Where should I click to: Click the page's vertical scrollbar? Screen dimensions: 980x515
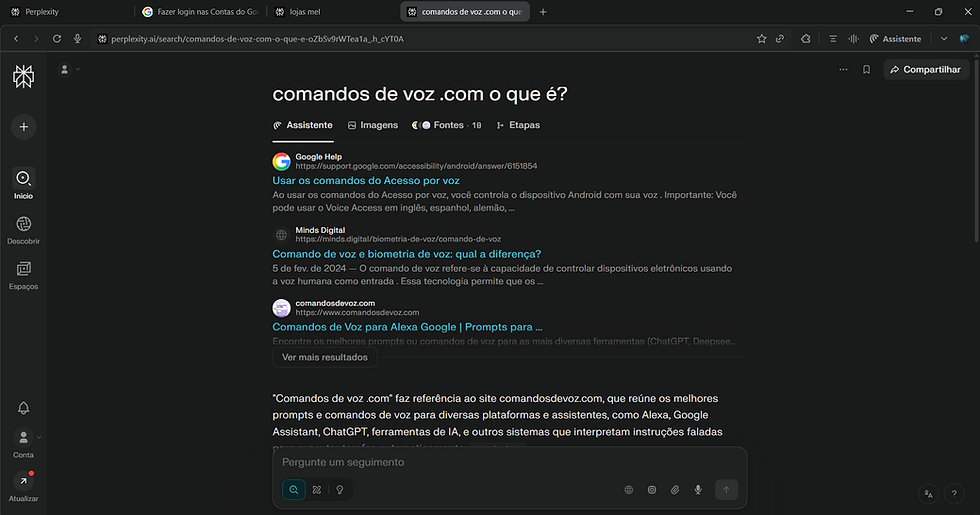(x=976, y=149)
